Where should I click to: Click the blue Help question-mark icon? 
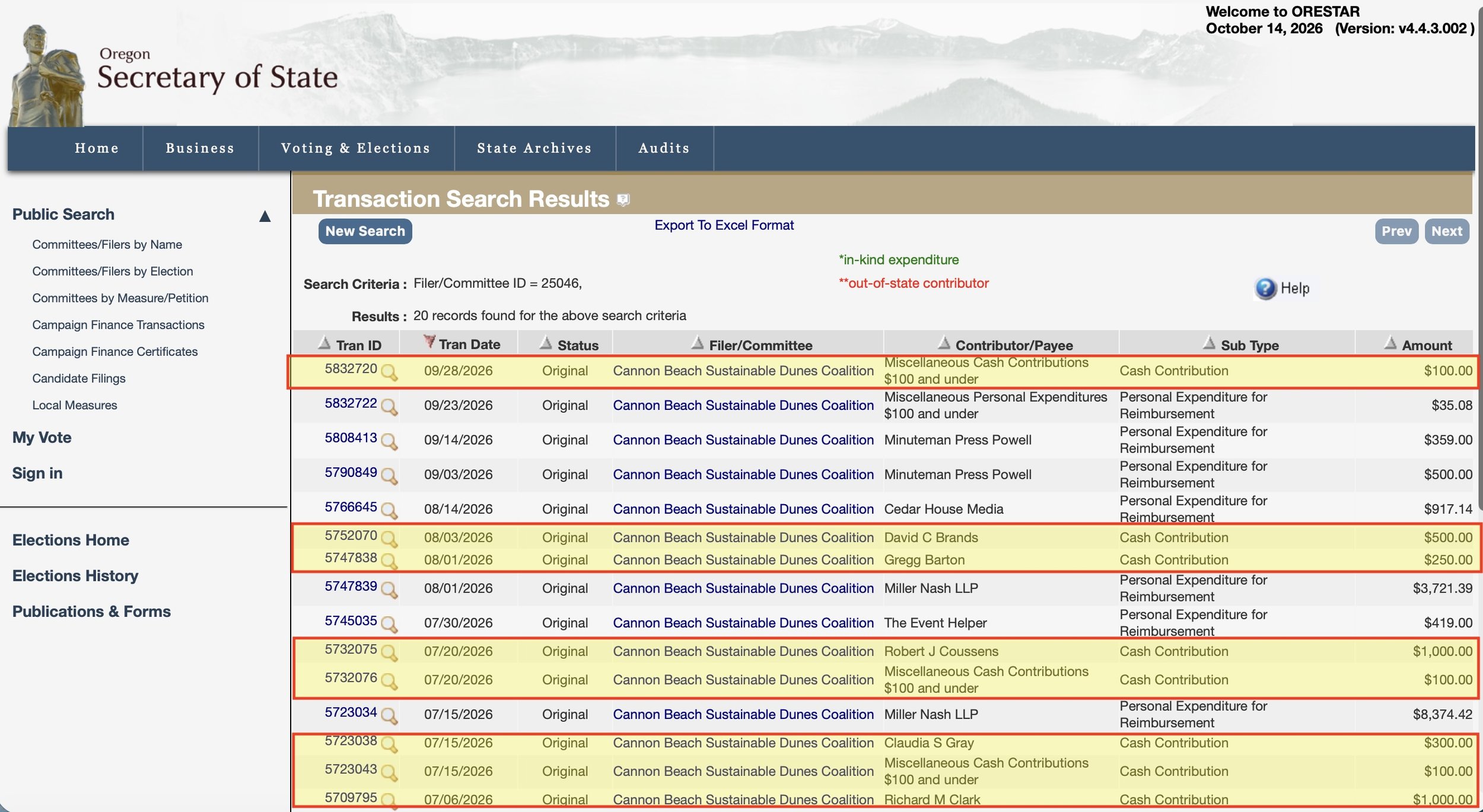(x=1265, y=288)
